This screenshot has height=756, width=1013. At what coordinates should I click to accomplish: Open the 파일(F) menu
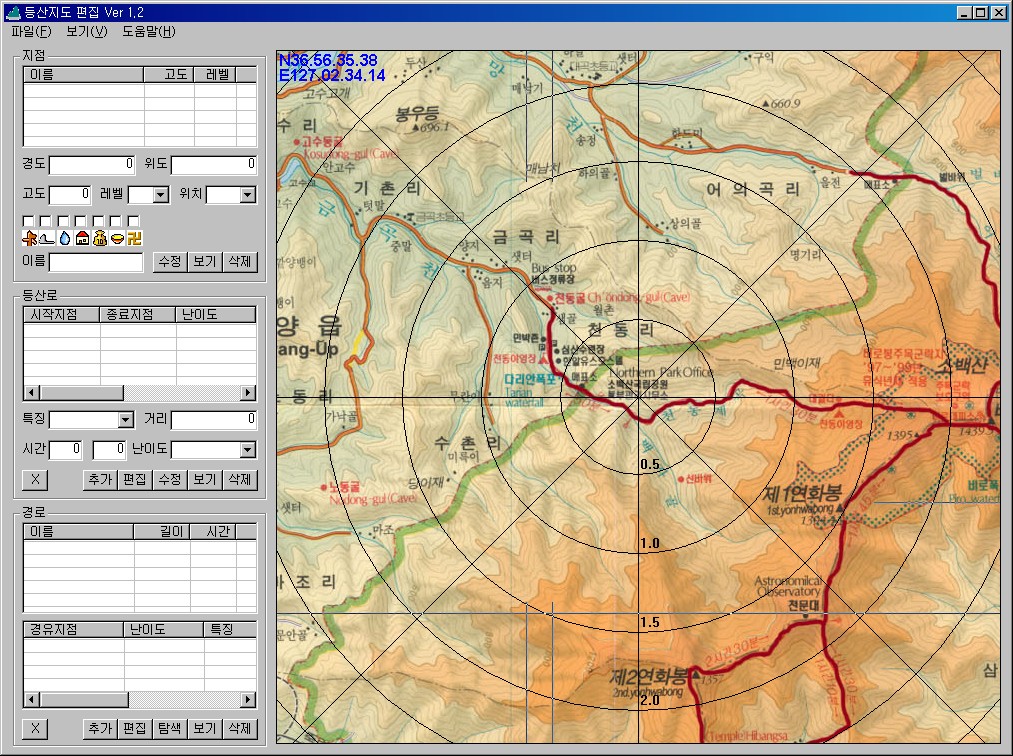(x=31, y=31)
